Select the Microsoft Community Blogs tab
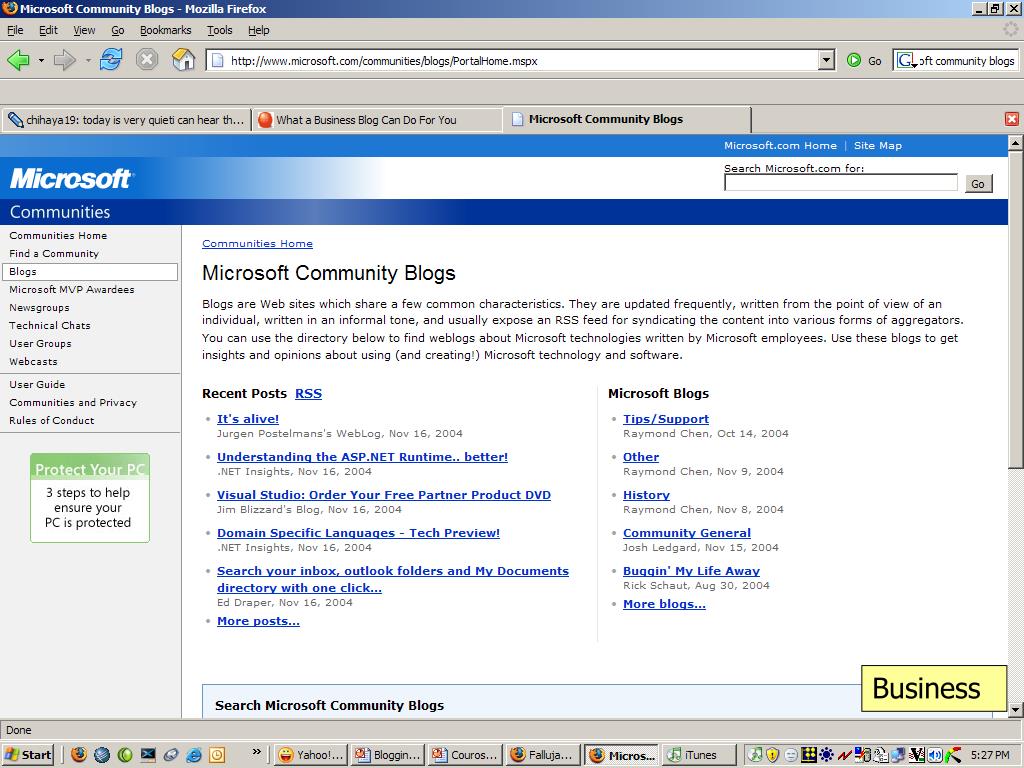This screenshot has width=1024, height=768. [628, 119]
